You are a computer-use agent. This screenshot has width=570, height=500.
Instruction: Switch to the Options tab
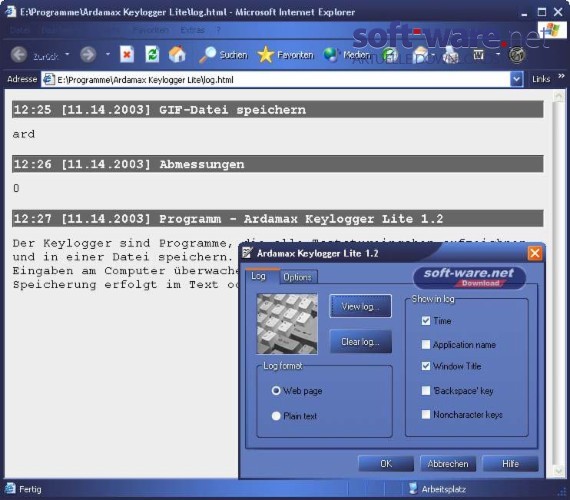click(x=298, y=277)
